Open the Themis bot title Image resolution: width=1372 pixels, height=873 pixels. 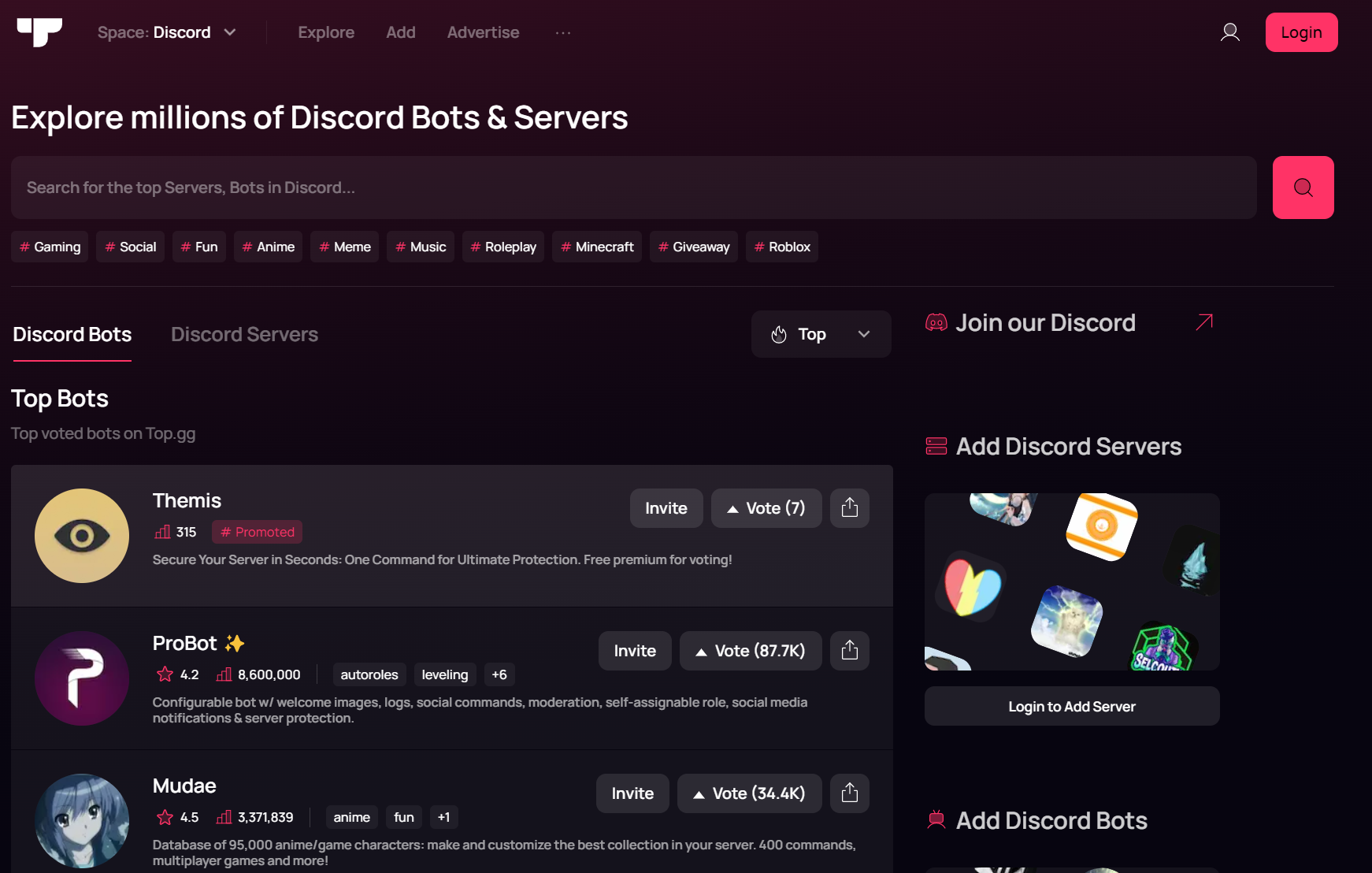click(187, 500)
